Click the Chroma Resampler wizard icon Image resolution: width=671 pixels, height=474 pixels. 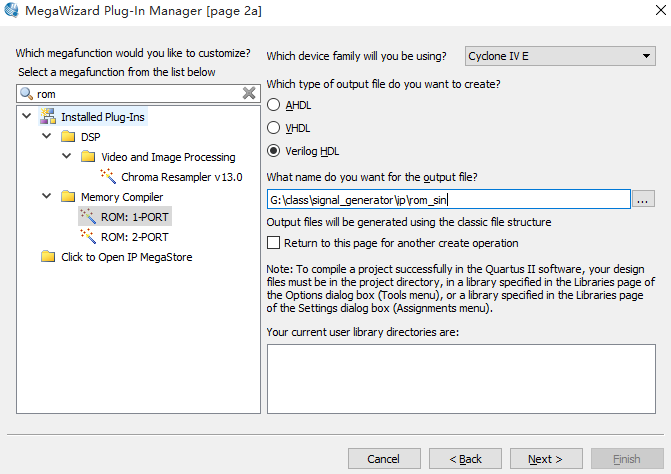(x=108, y=176)
